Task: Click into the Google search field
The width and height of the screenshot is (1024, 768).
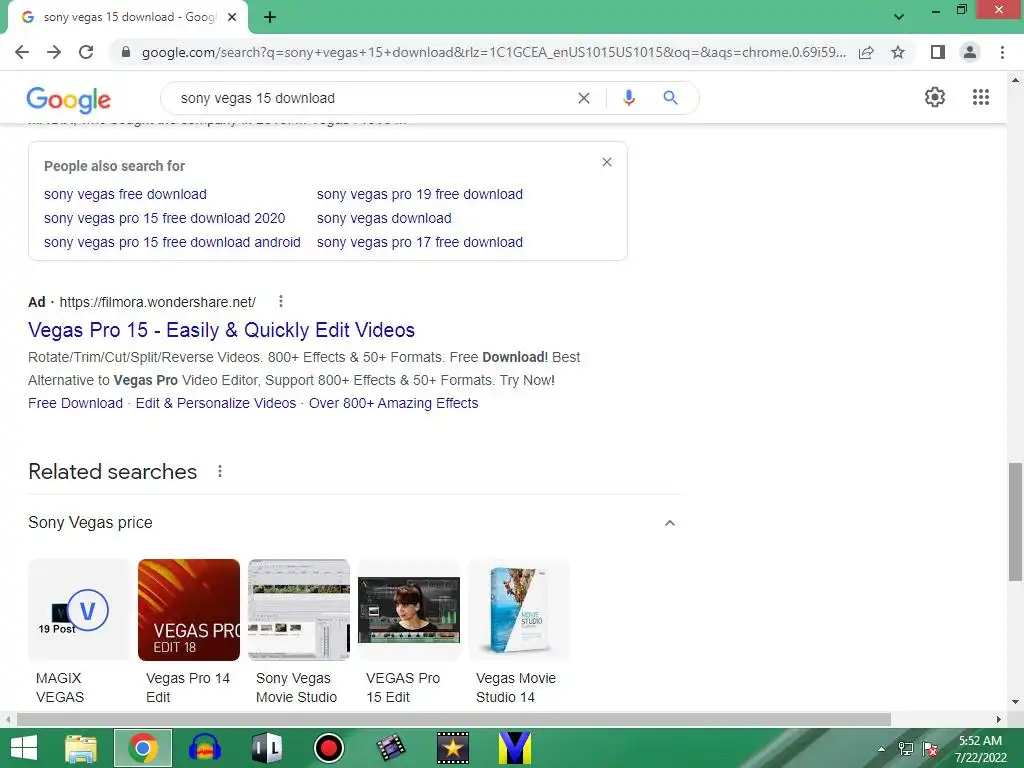Action: 372,98
